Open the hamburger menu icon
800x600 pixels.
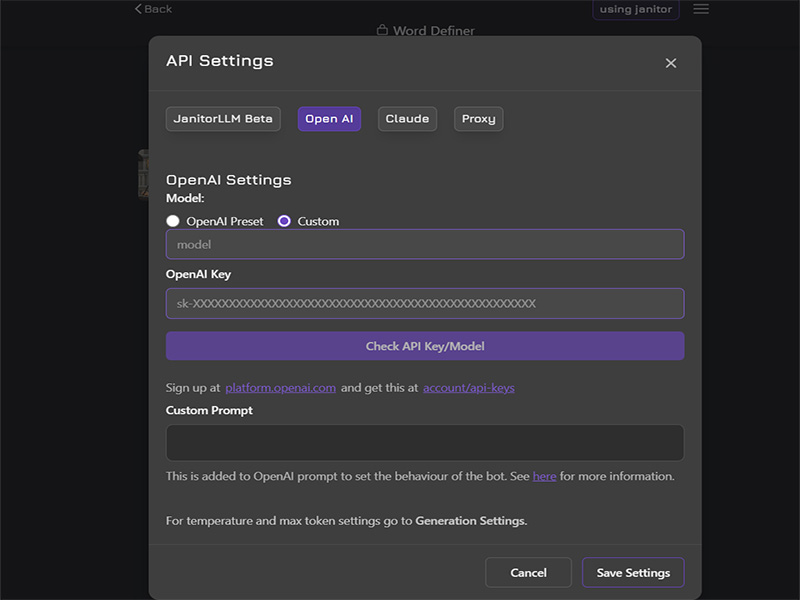pyautogui.click(x=701, y=9)
